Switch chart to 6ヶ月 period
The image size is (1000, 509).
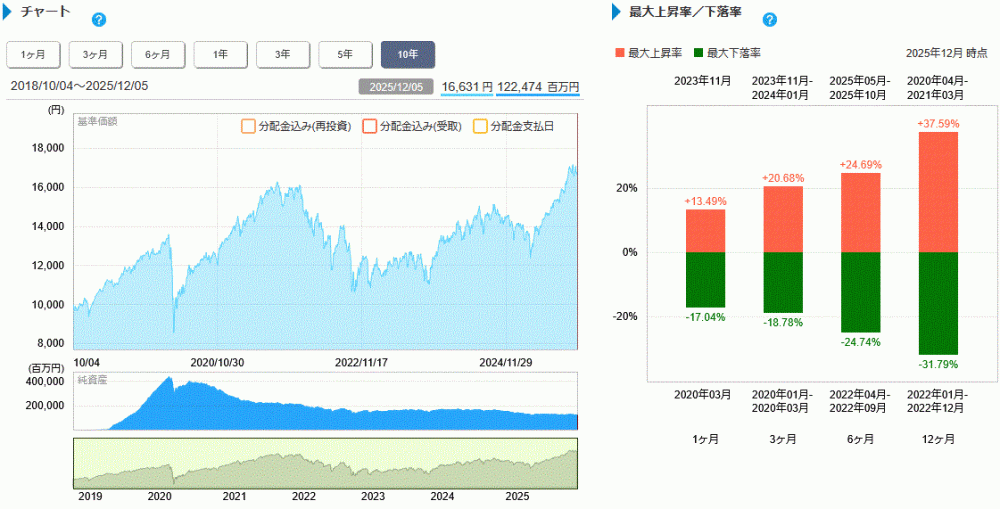pos(158,54)
